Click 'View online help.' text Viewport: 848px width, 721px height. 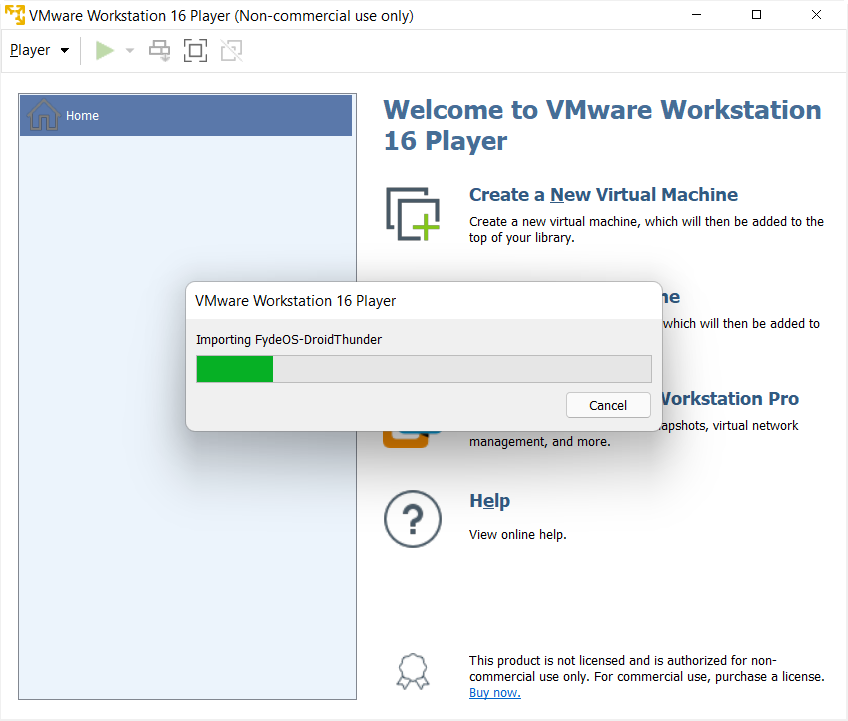tap(518, 535)
